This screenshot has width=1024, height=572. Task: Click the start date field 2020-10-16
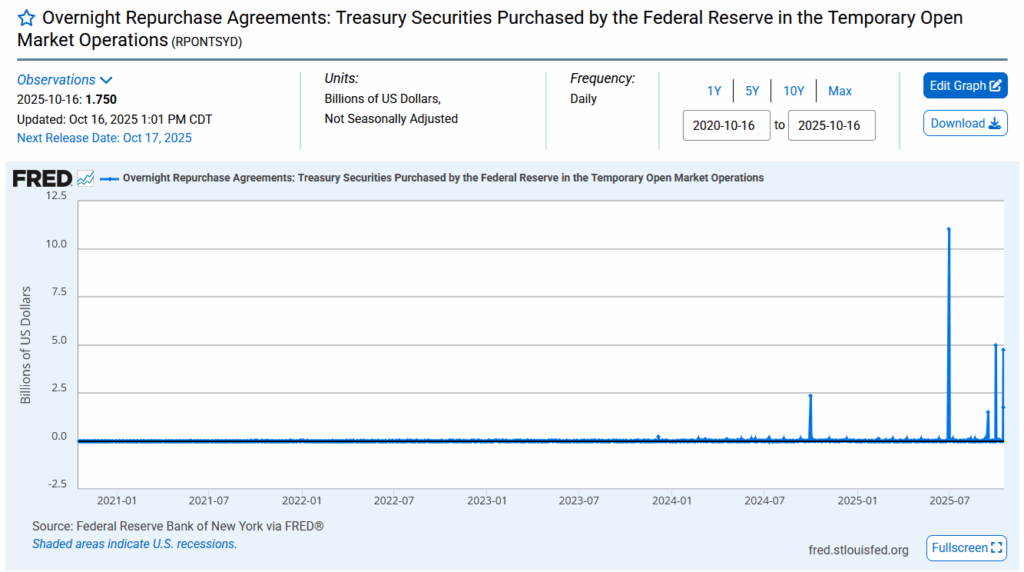tap(727, 126)
